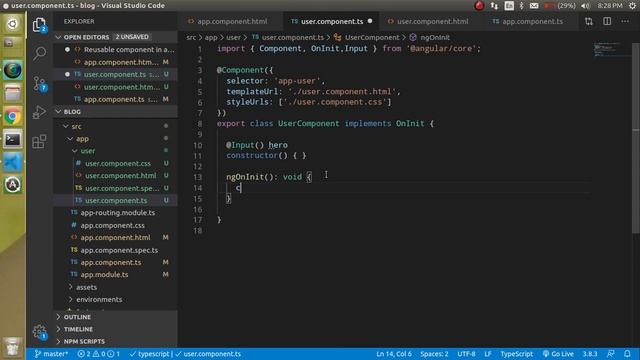Collapse the src folder
640x360 pixels.
click(x=116, y=126)
